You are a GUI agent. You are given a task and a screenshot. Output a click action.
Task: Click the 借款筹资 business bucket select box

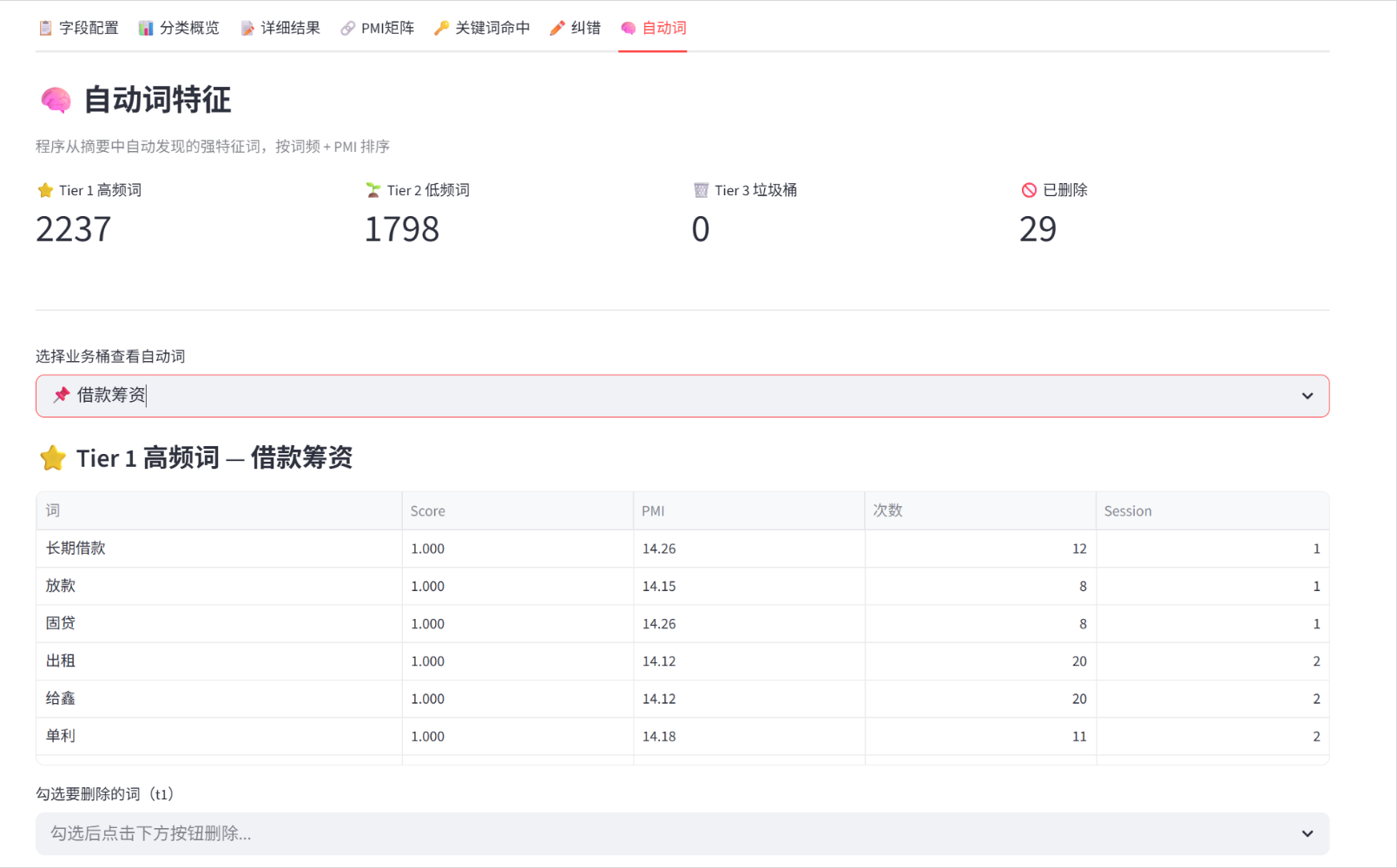pos(682,396)
